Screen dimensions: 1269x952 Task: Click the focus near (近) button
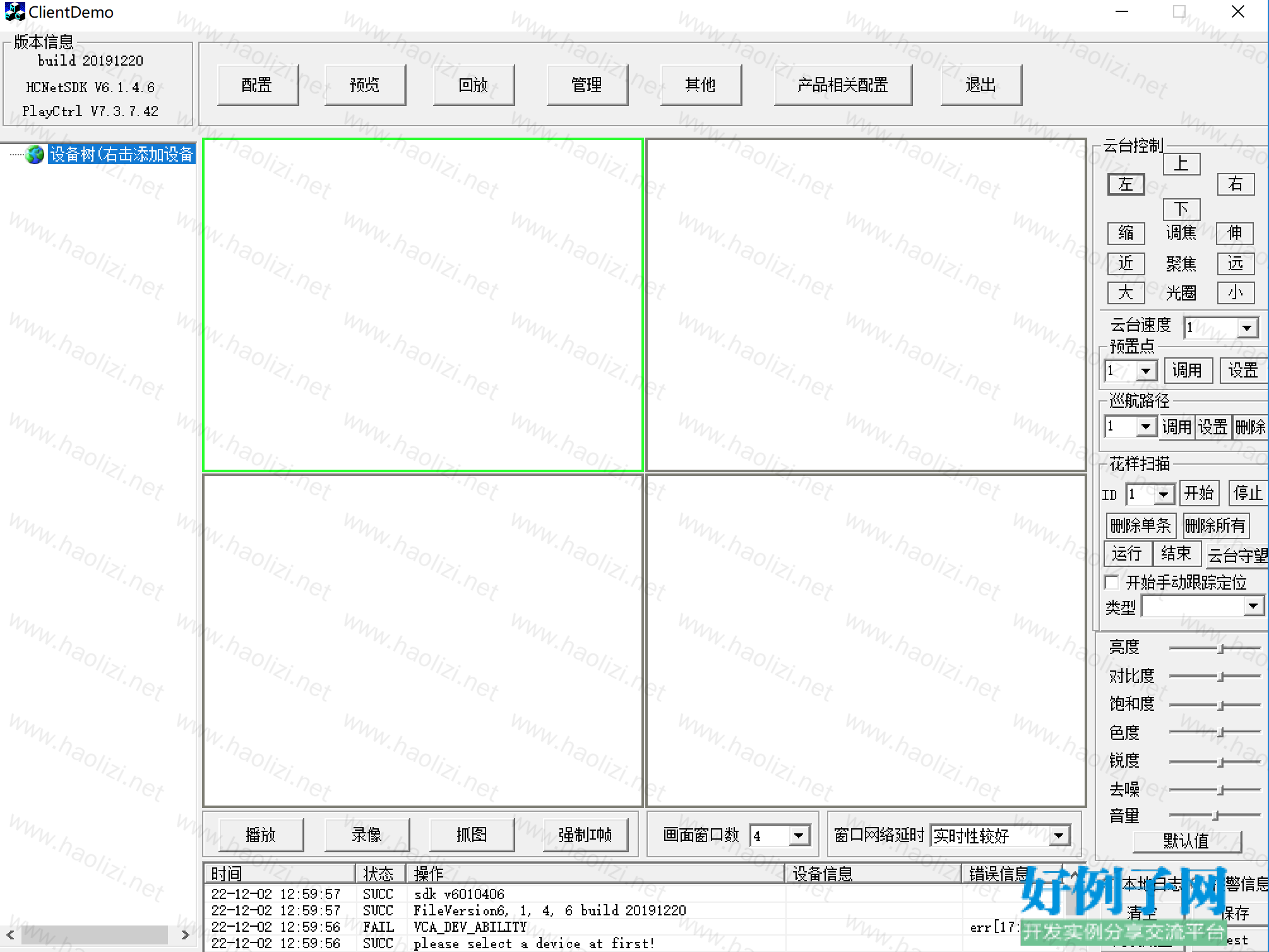pos(1126,263)
